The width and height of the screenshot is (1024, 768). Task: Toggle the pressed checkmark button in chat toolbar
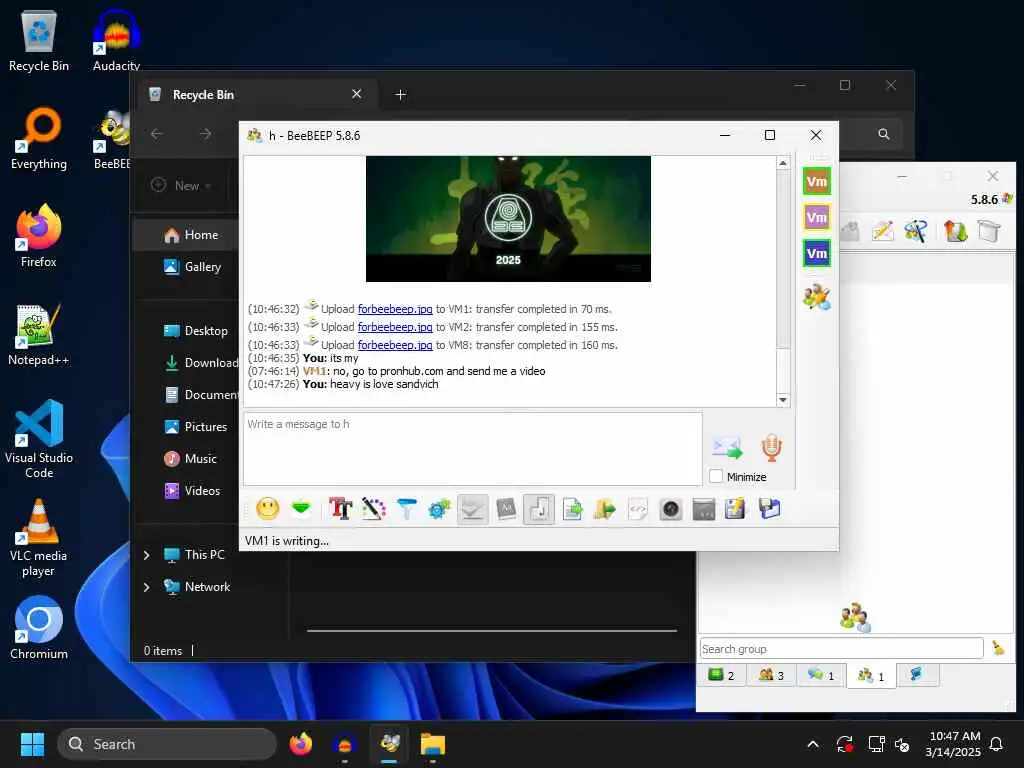[472, 509]
